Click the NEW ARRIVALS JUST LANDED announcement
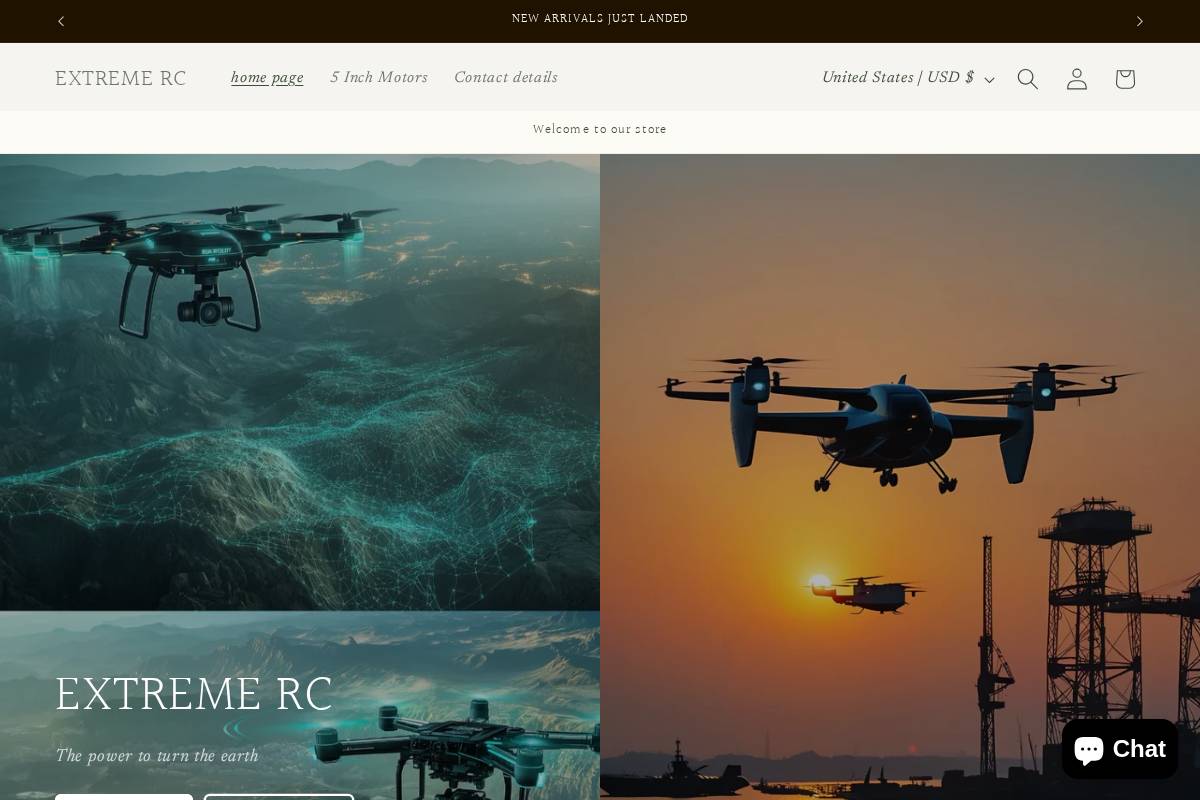The width and height of the screenshot is (1200, 800). point(600,18)
